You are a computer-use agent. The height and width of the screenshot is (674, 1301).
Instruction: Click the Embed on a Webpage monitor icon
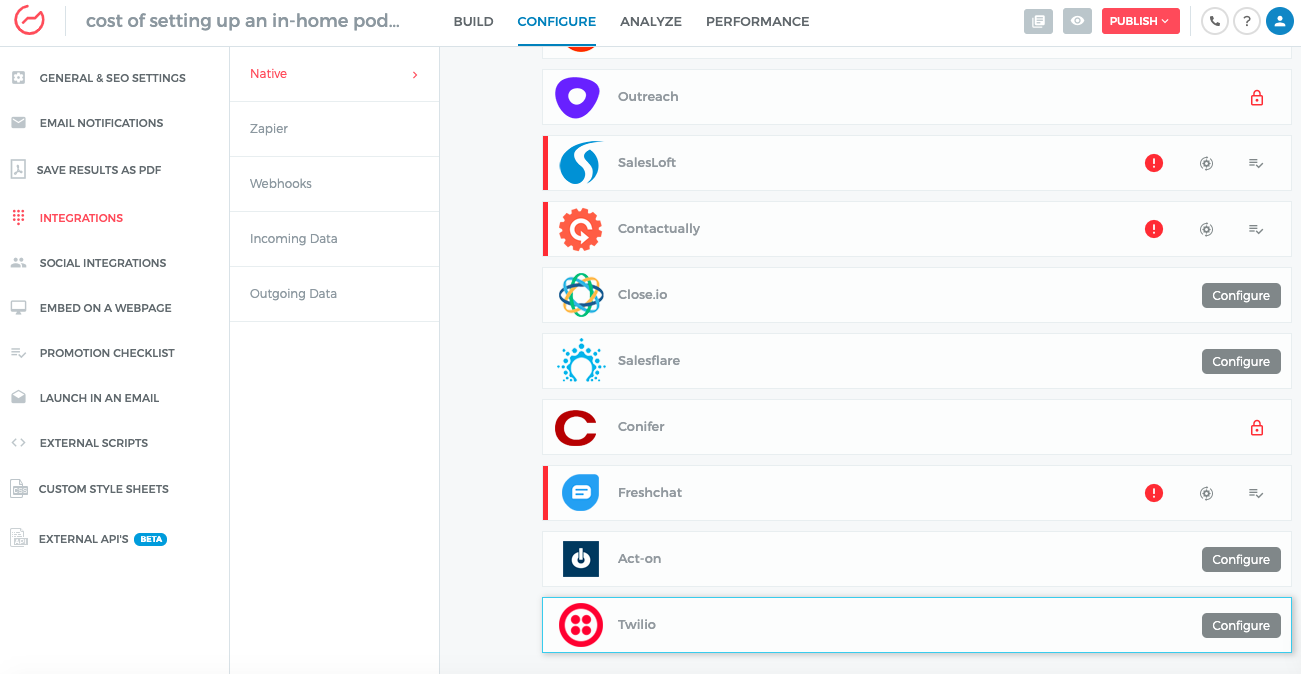point(18,307)
